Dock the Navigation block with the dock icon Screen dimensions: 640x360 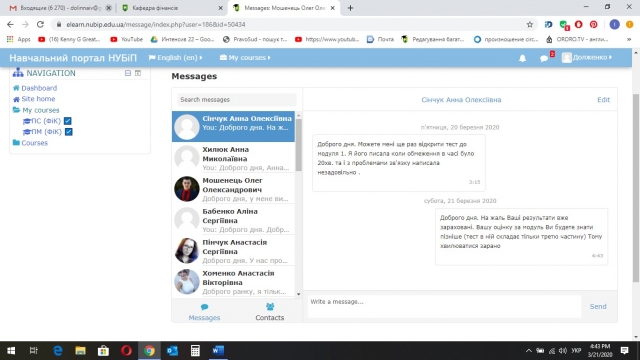tap(138, 73)
